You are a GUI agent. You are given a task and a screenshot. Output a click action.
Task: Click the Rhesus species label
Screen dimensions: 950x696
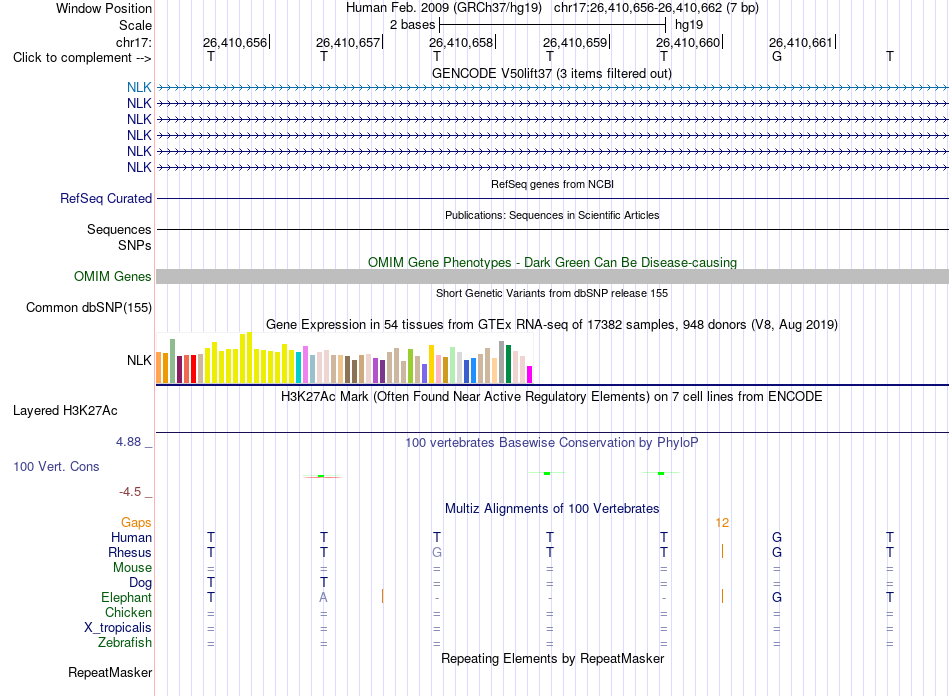tap(130, 552)
